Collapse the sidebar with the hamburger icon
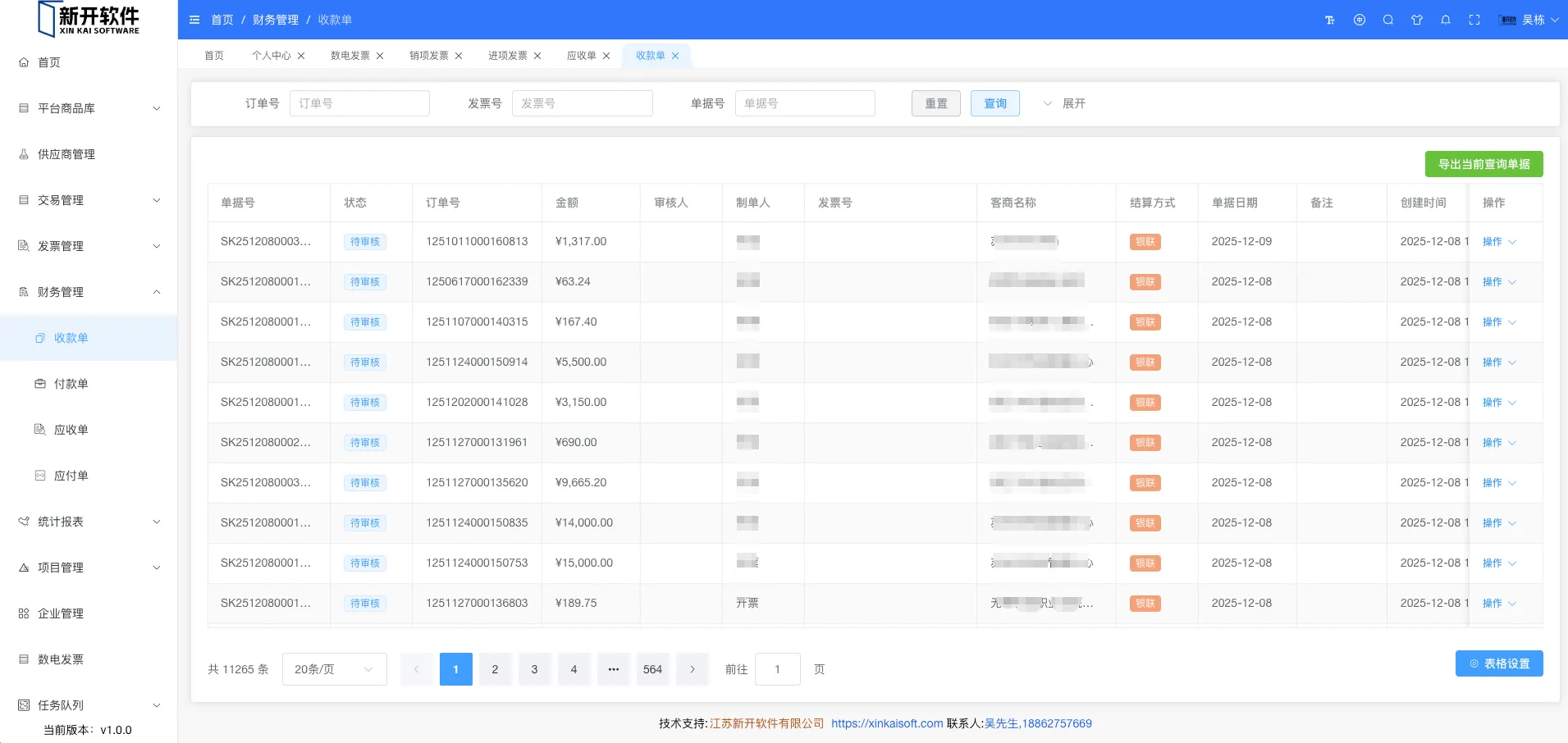This screenshot has height=743, width=1568. pyautogui.click(x=194, y=20)
